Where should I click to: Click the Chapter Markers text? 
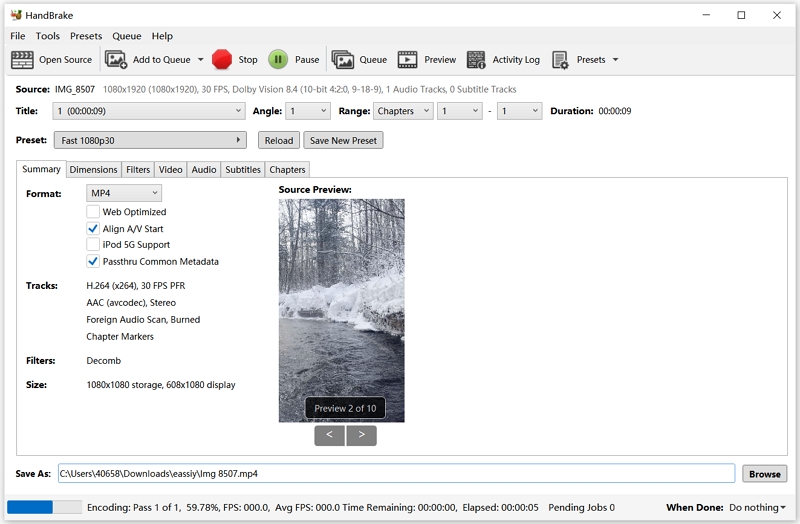[x=120, y=336]
